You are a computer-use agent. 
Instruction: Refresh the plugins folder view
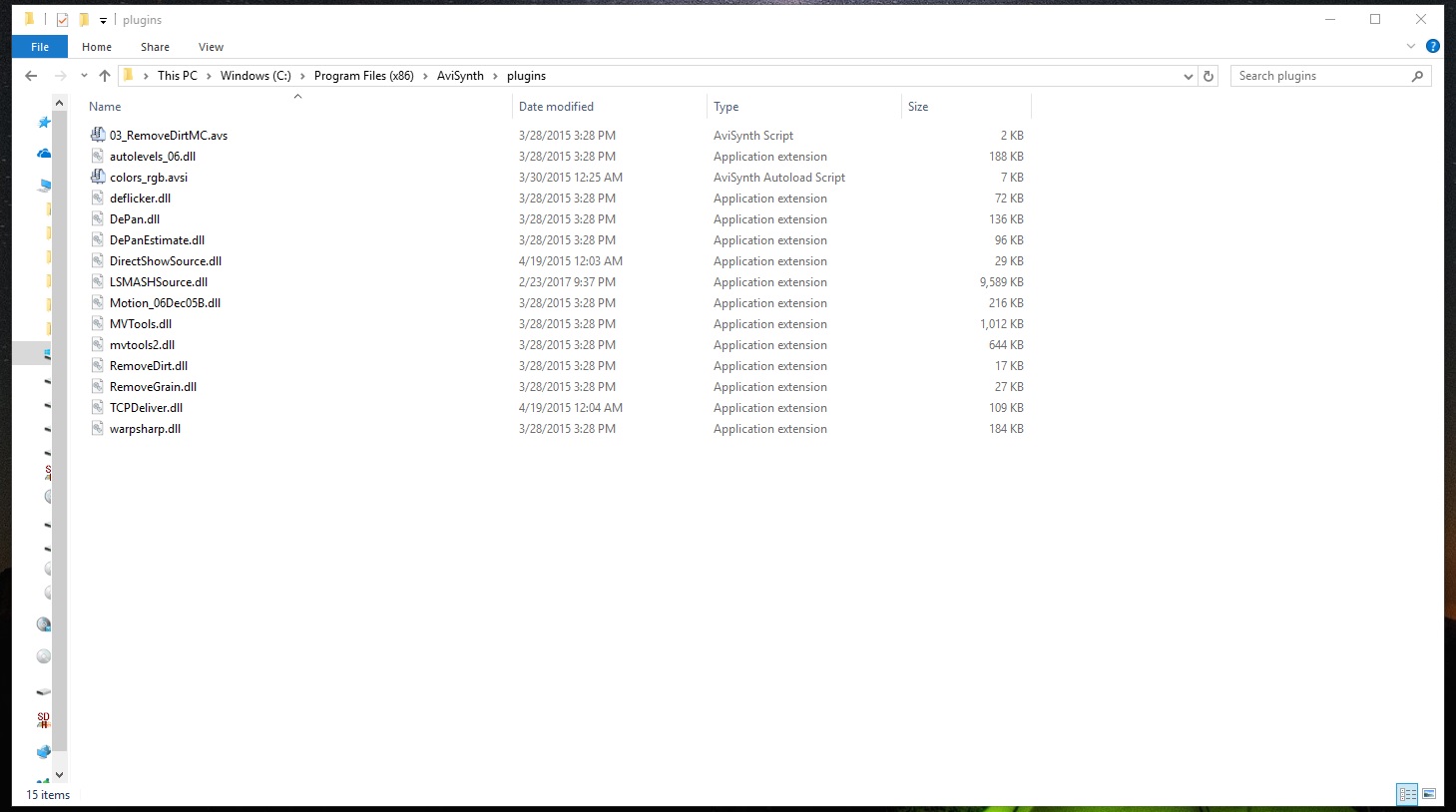(x=1209, y=76)
